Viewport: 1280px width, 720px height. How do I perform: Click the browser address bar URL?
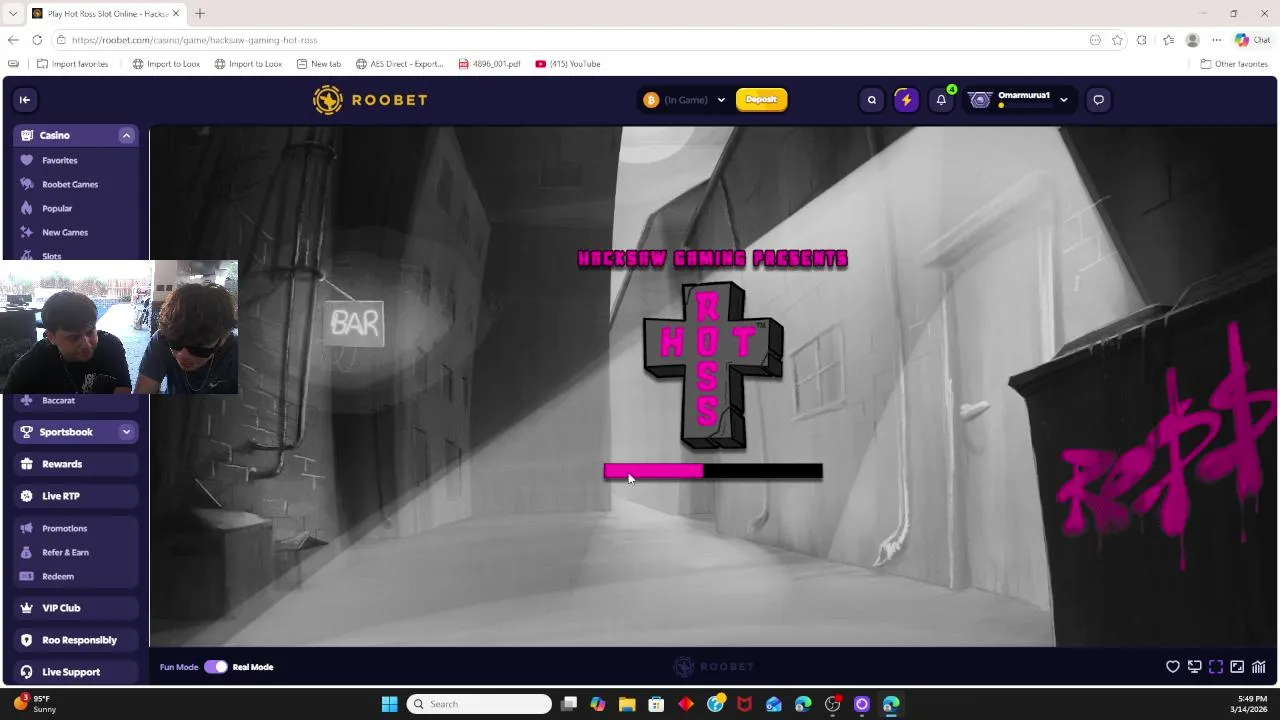tap(194, 40)
